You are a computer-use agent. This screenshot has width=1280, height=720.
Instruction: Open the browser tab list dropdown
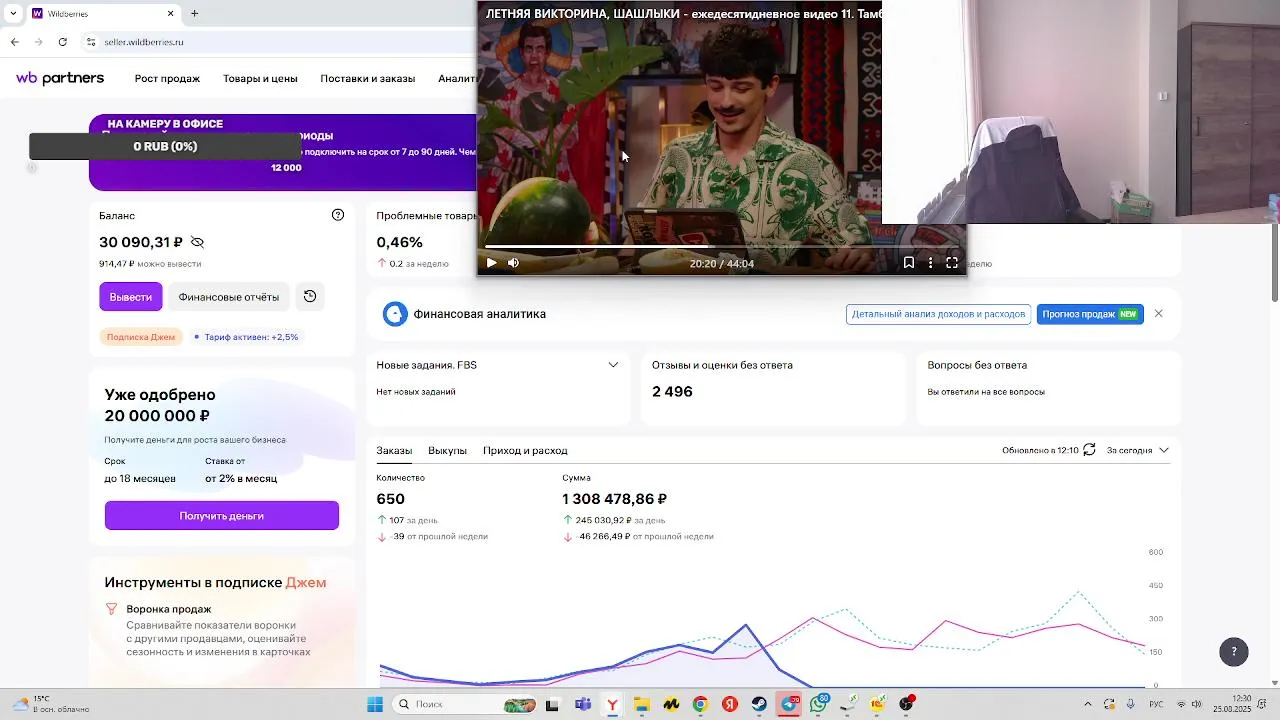click(12, 13)
